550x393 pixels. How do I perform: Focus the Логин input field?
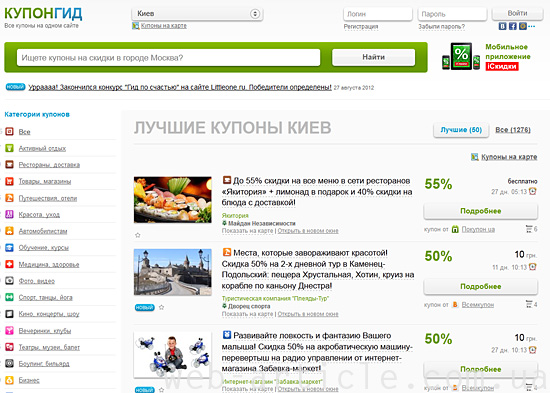pos(378,14)
